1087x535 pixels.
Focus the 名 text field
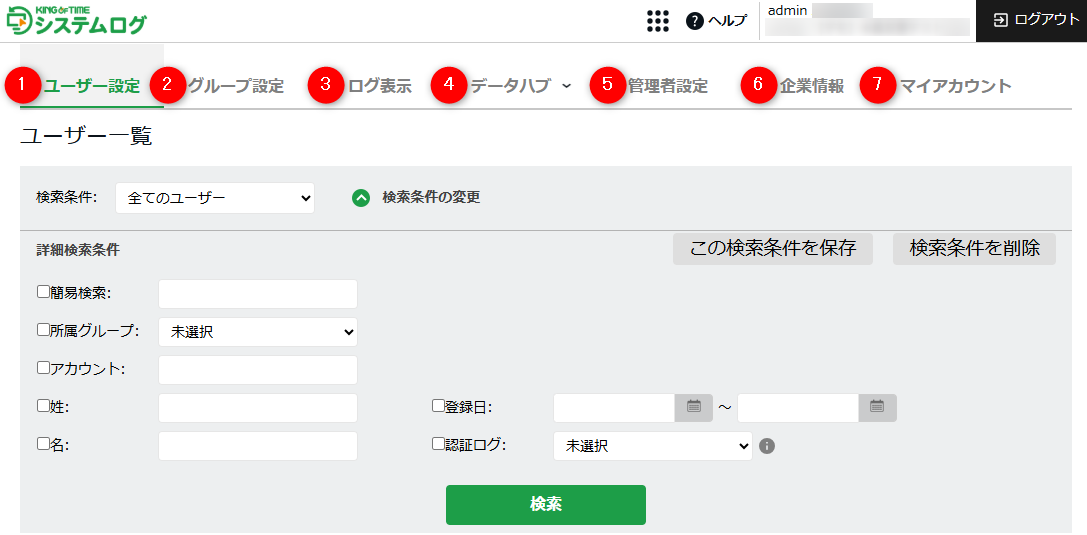click(258, 446)
